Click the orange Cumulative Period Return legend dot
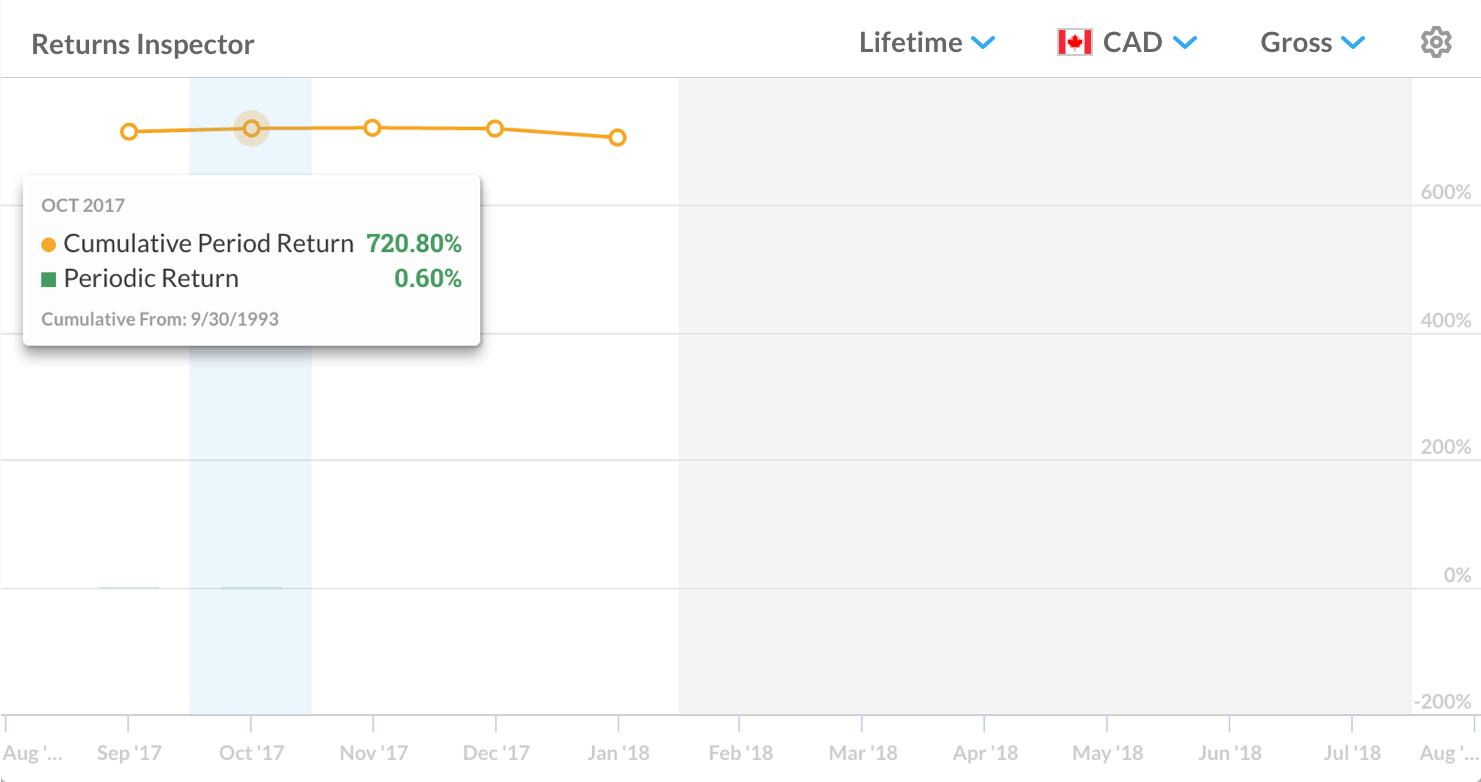 (48, 244)
